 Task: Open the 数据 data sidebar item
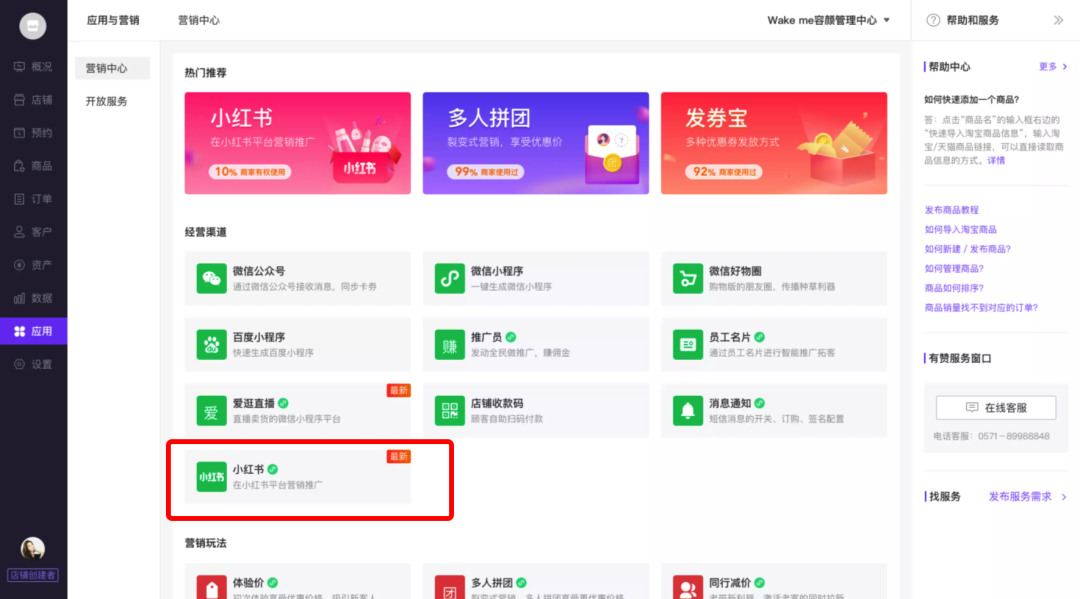[x=33, y=298]
